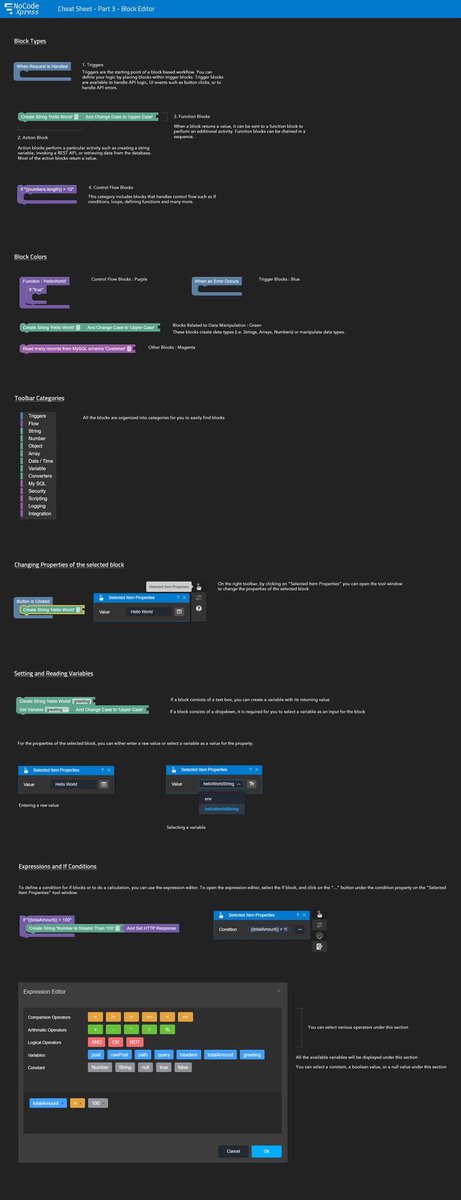Select the 'When an Error Occurs' block
461x1200 pixels.
[217, 283]
